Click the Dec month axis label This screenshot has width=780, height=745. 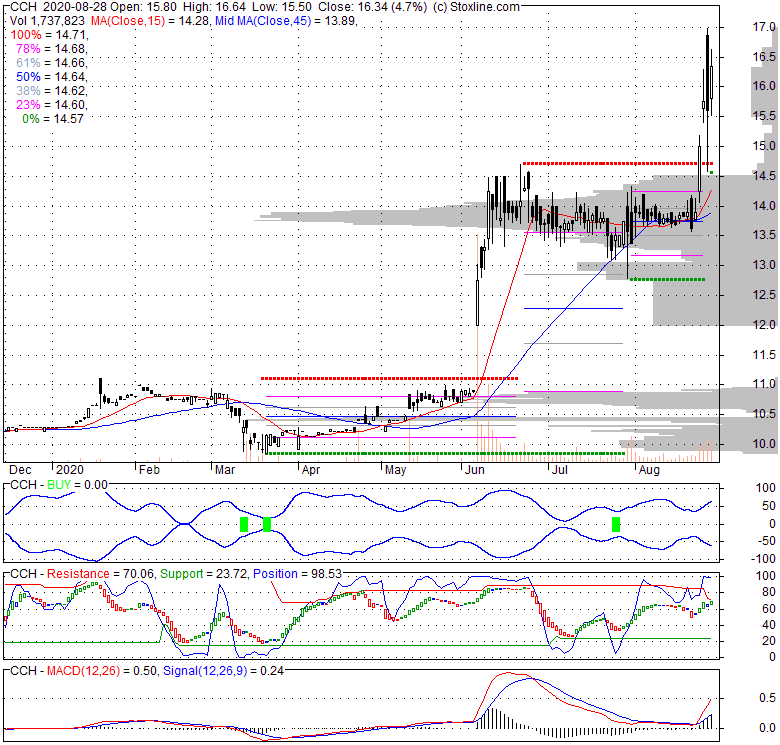coord(20,470)
